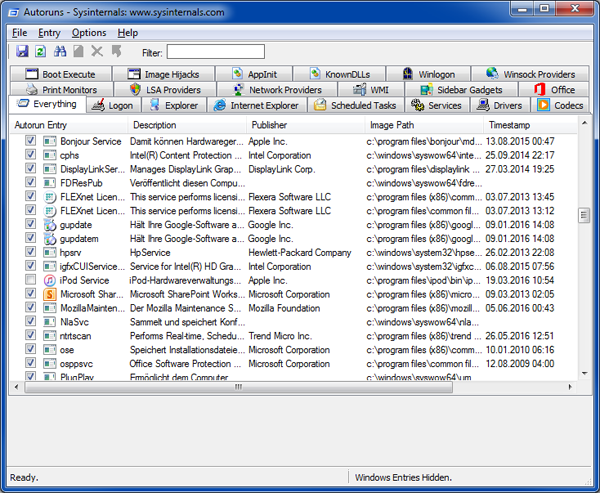Click the osppsvc entry icon
The image size is (600, 493).
50,363
